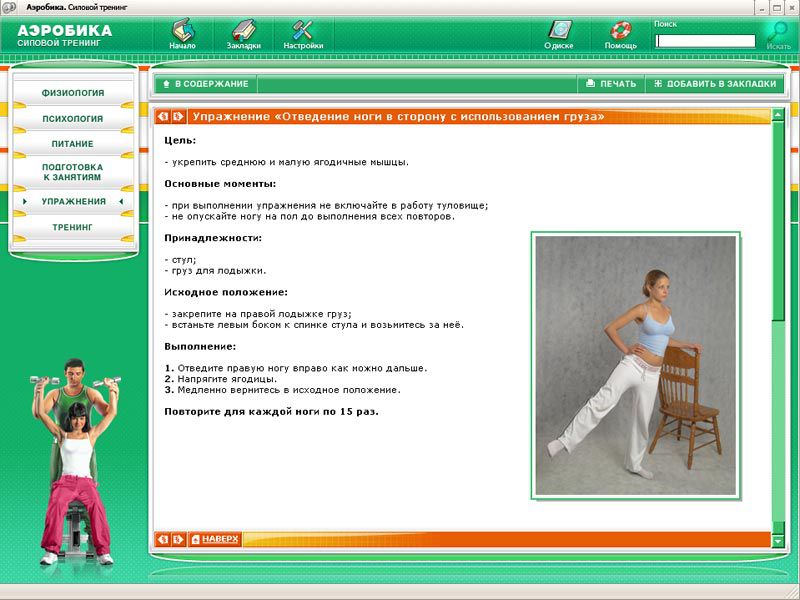Select the ФИЗИОЛОГИЯ section
The width and height of the screenshot is (800, 600).
73,93
